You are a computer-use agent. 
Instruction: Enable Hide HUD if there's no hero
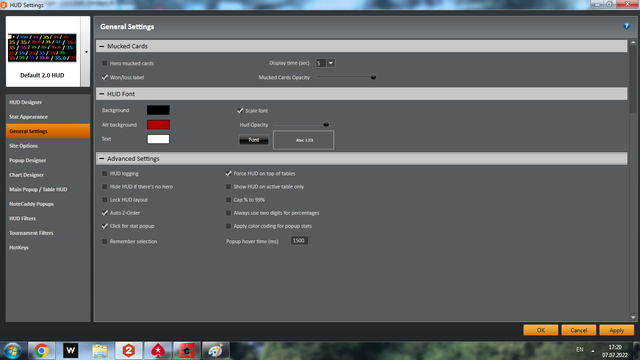coord(105,187)
